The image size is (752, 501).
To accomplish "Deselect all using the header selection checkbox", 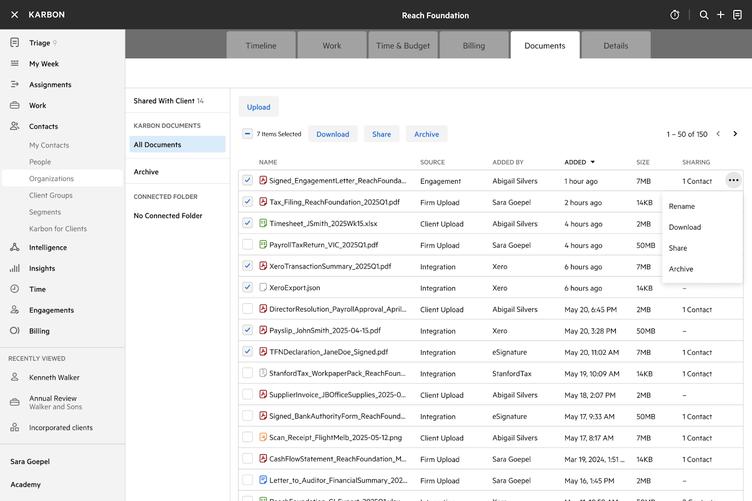I will tap(248, 134).
